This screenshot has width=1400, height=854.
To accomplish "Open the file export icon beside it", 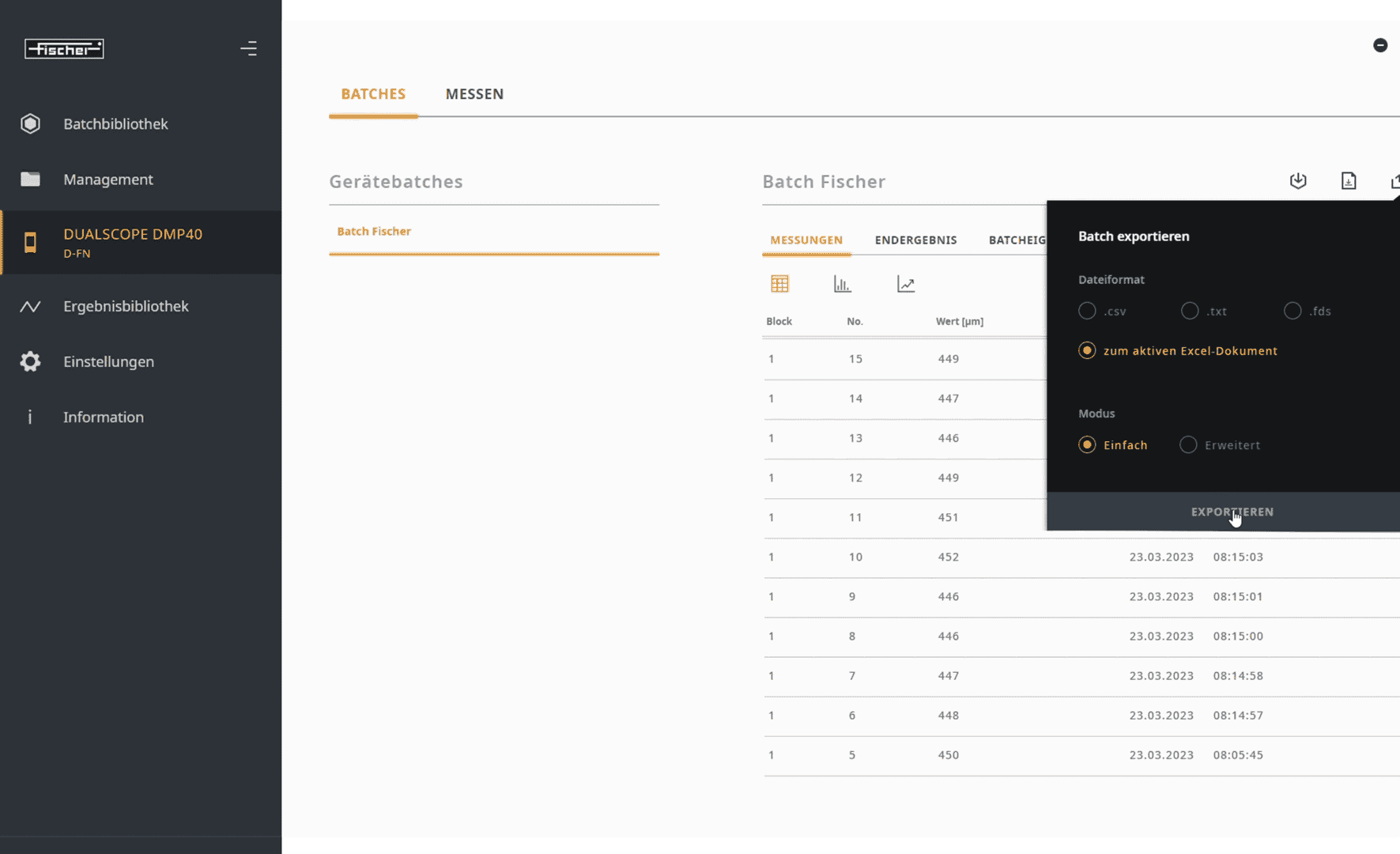I will (x=1349, y=180).
